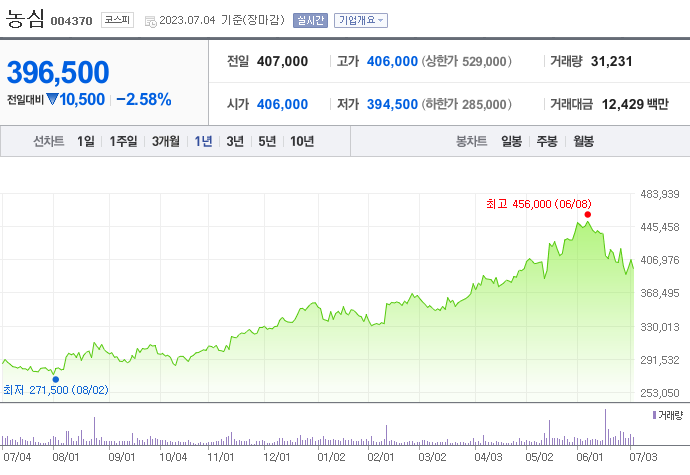Click the 고가 value 406,000

(x=392, y=61)
